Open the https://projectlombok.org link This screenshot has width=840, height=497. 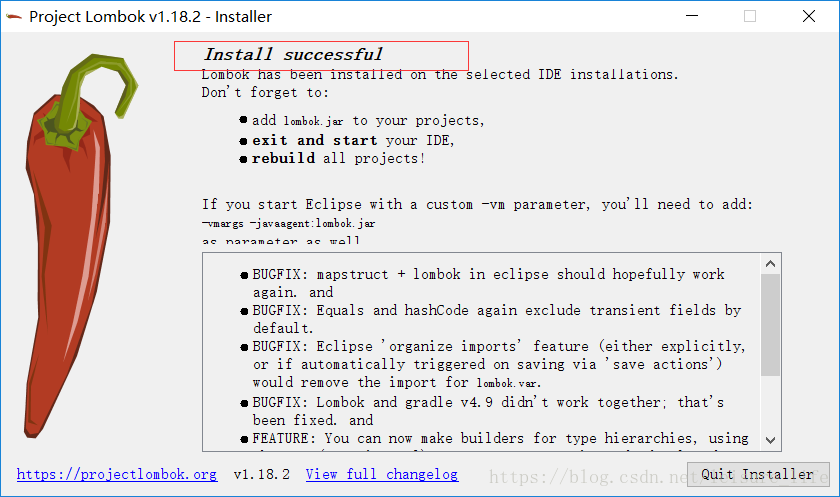point(117,475)
